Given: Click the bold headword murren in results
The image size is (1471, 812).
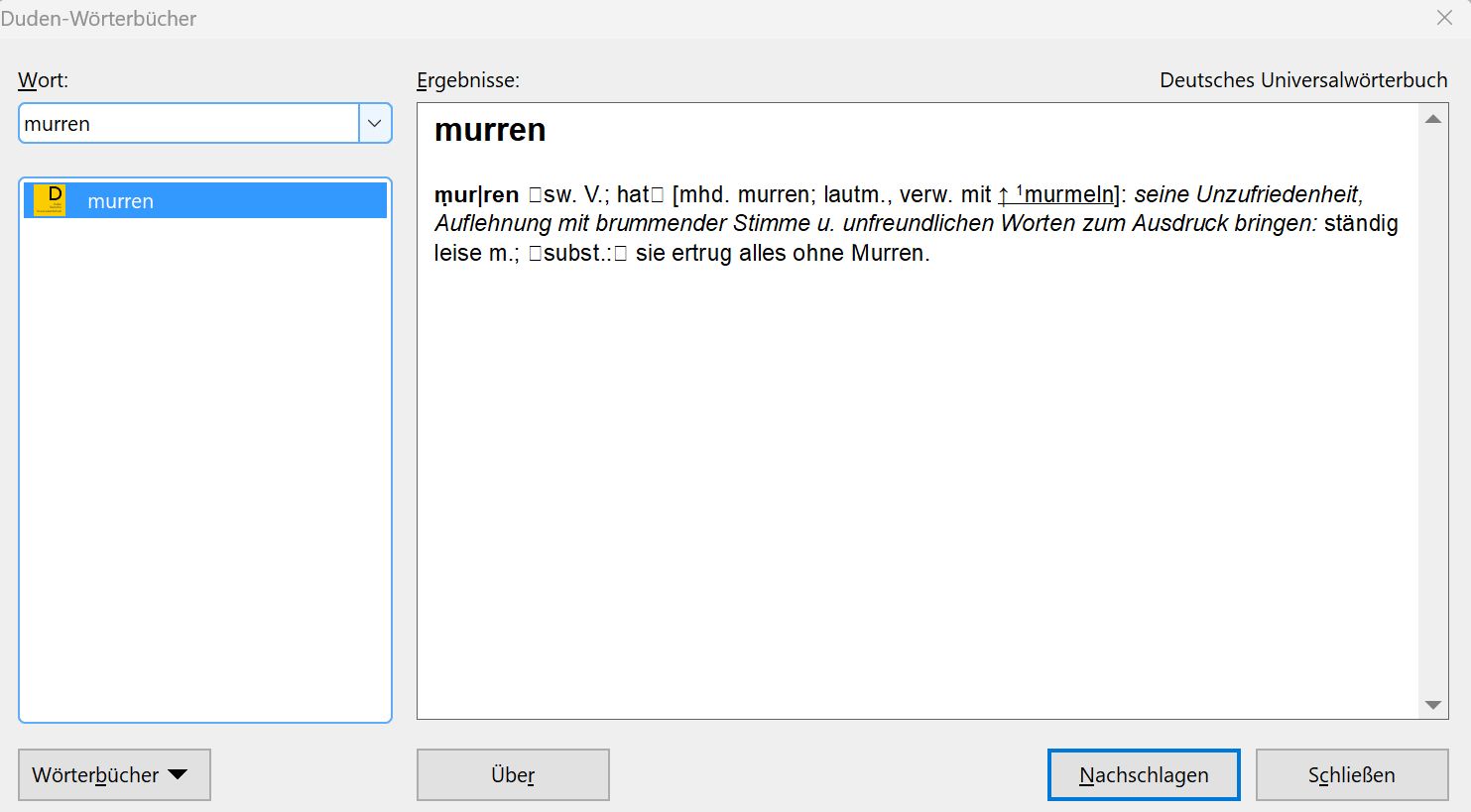Looking at the screenshot, I should [x=490, y=130].
